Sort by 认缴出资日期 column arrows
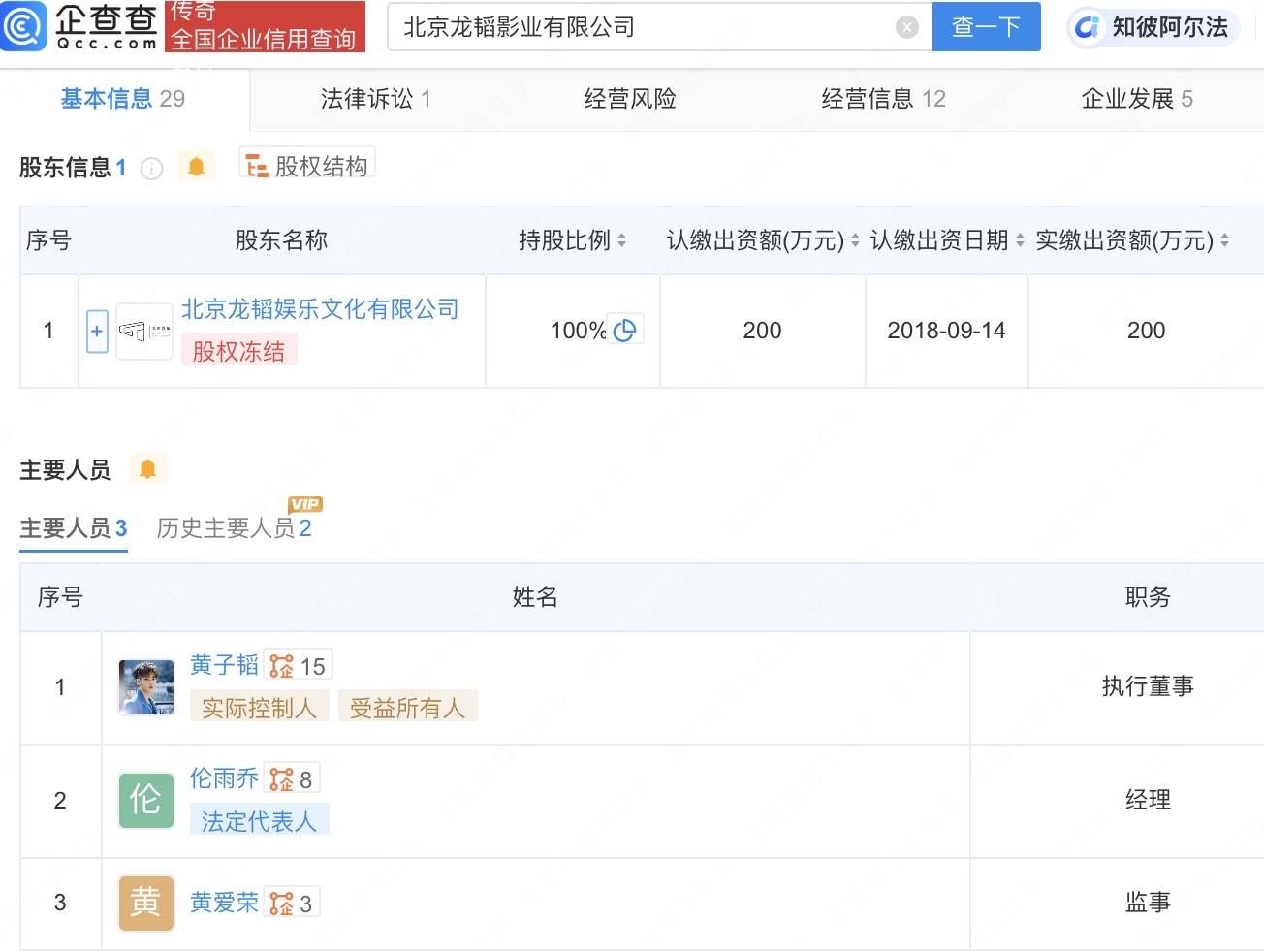Viewport: 1264px width, 952px height. point(1020,240)
